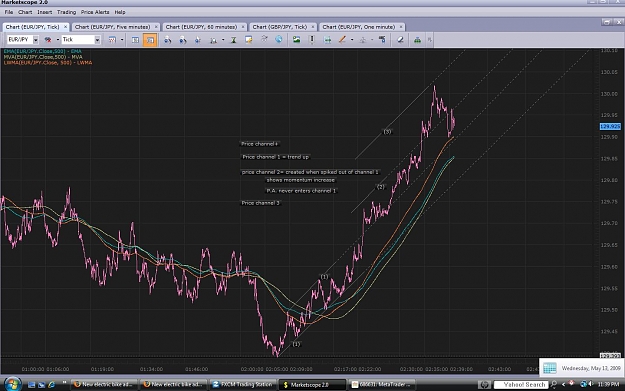The height and width of the screenshot is (391, 625).
Task: Open the Trading menu
Action: coord(66,12)
